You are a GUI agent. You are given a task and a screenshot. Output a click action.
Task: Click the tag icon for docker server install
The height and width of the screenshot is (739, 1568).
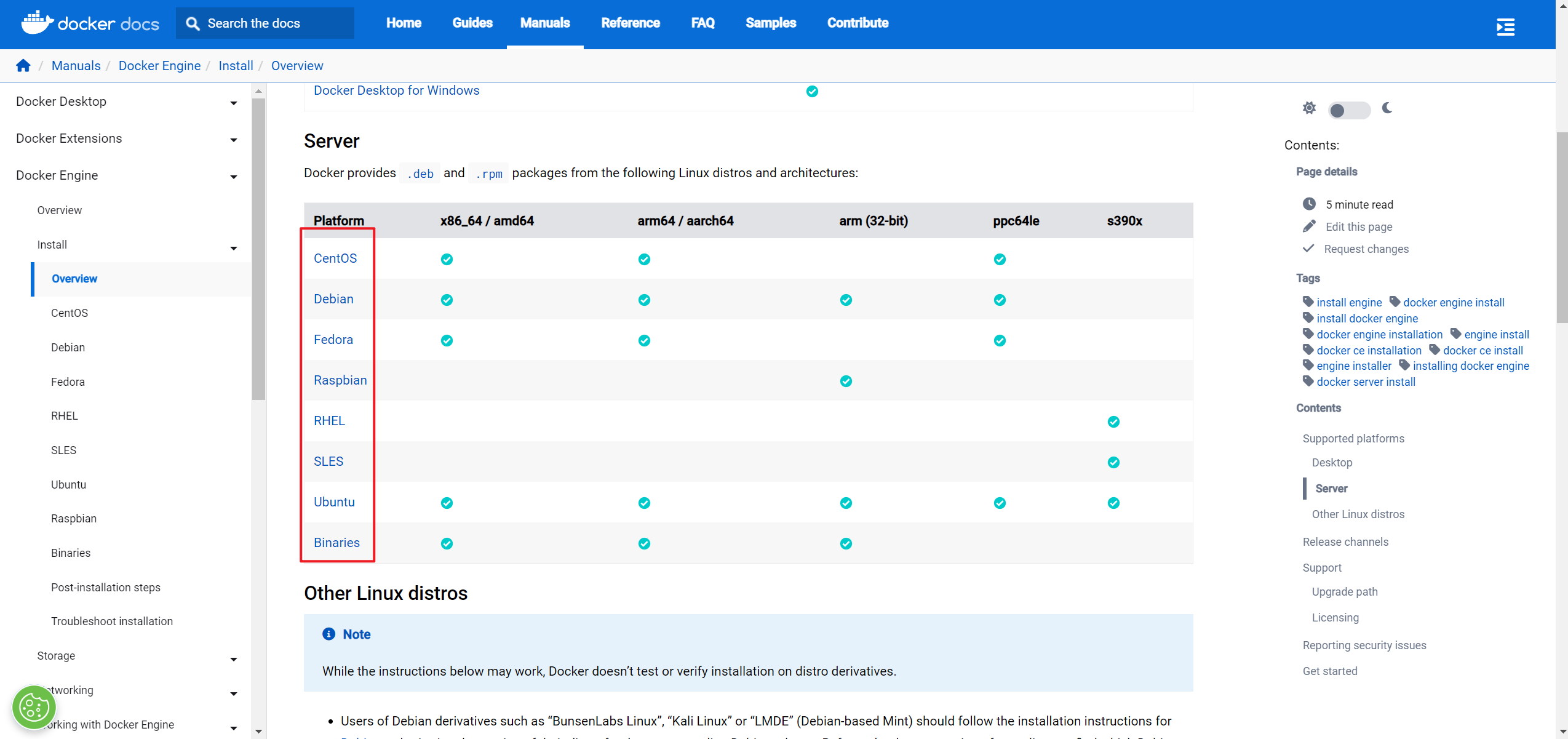coord(1308,381)
